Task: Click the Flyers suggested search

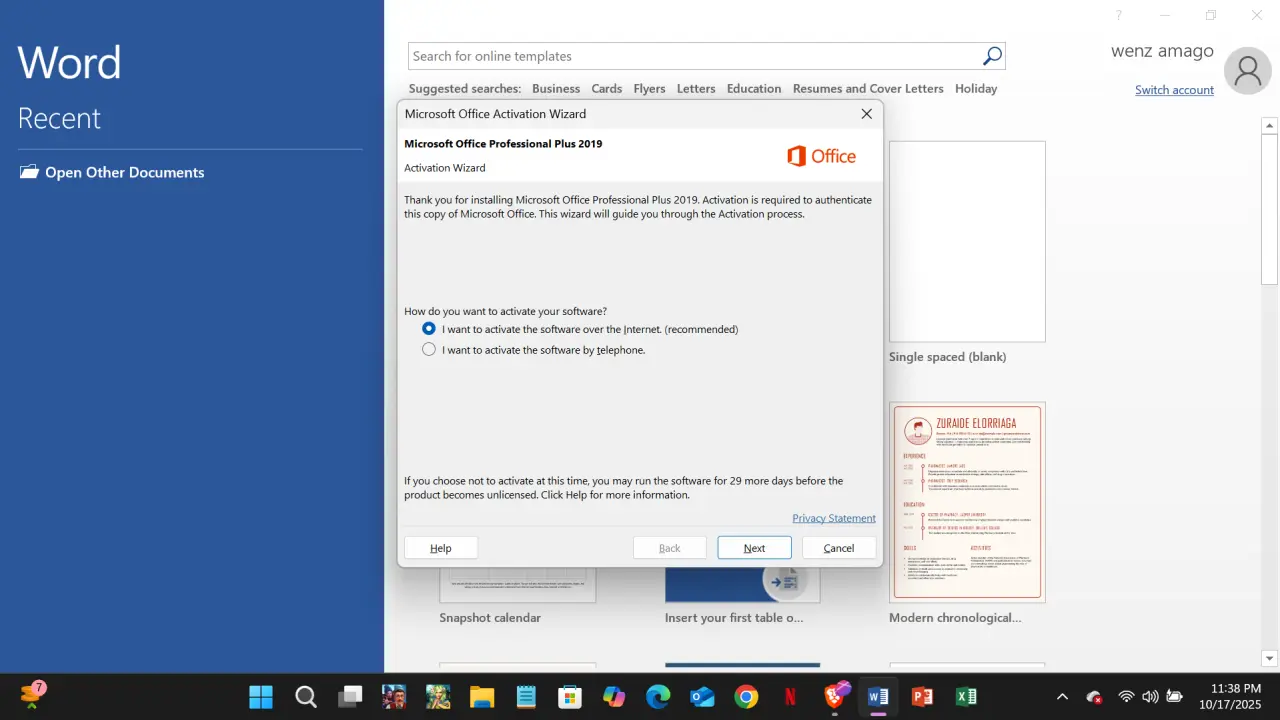Action: 649,89
